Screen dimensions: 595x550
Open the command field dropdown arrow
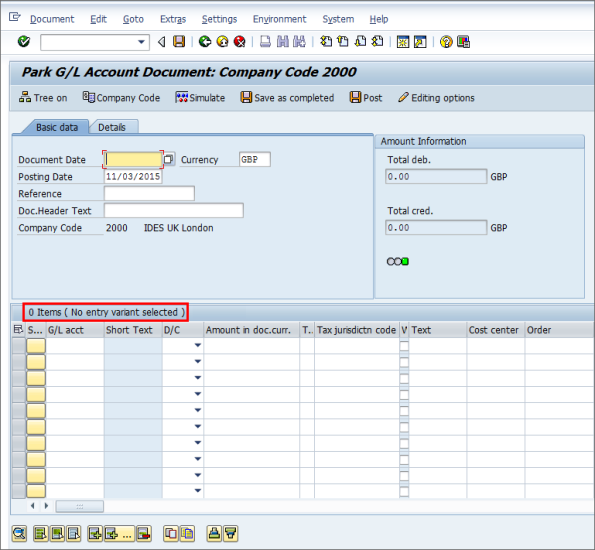(141, 42)
